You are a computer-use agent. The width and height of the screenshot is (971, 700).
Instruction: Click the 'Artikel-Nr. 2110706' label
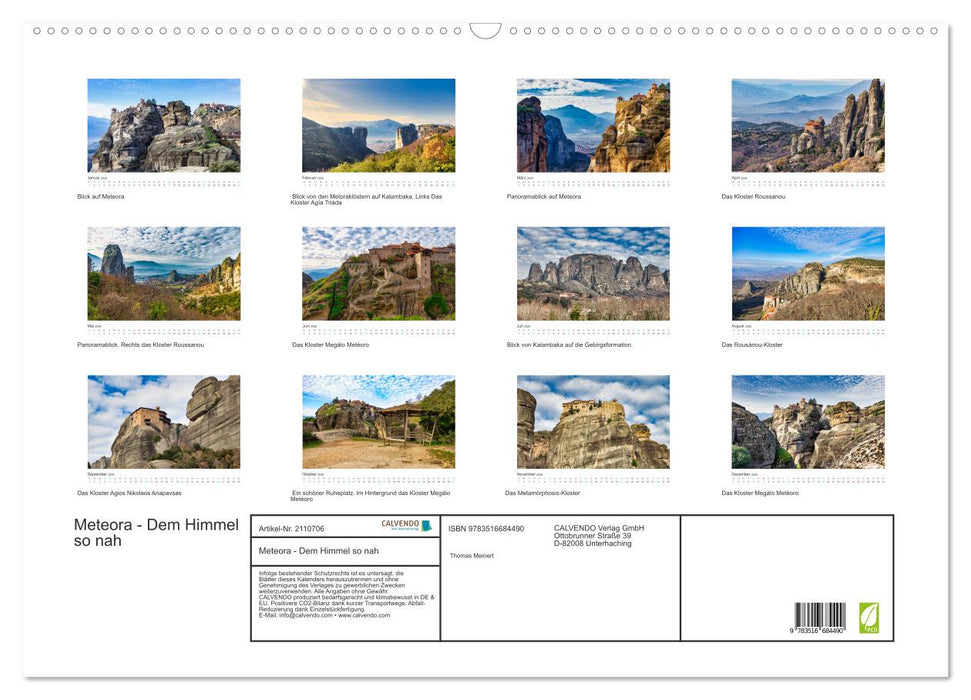291,528
